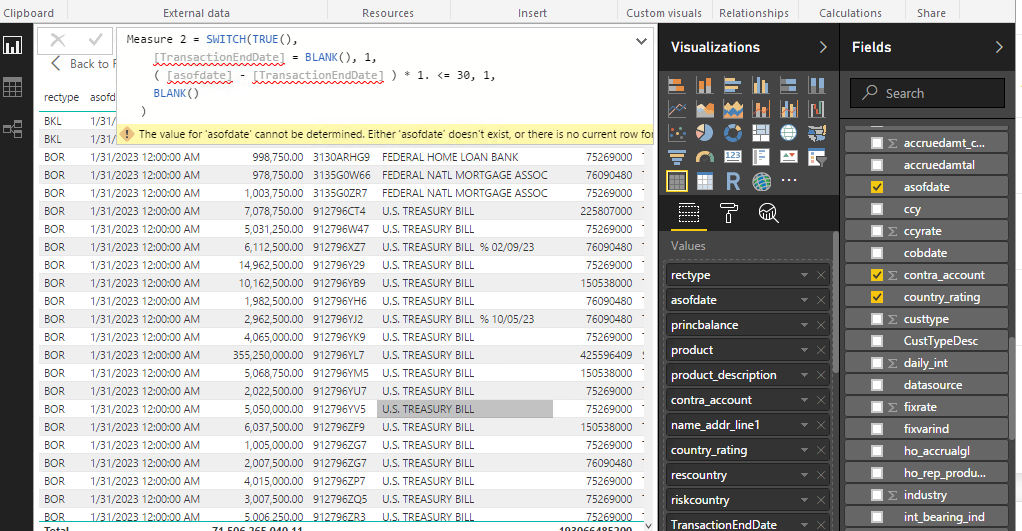Select the Stacked bar chart visual
Viewport: 1022px width, 531px height.
[677, 85]
